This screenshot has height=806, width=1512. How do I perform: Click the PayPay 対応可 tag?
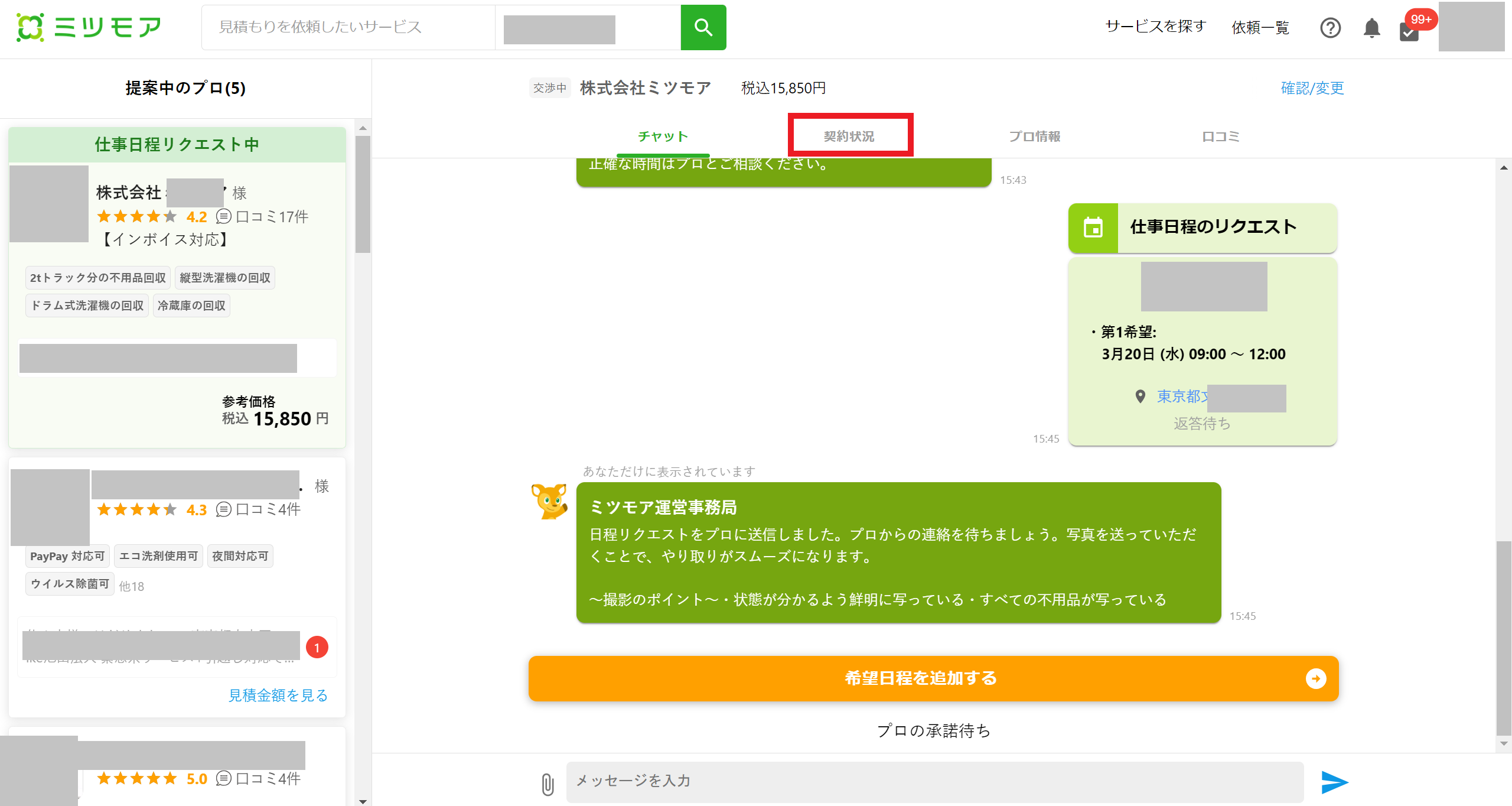(67, 556)
